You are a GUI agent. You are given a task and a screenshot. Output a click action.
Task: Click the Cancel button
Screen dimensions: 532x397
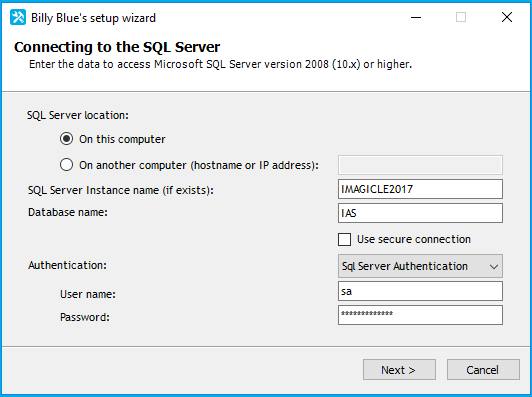pyautogui.click(x=483, y=370)
